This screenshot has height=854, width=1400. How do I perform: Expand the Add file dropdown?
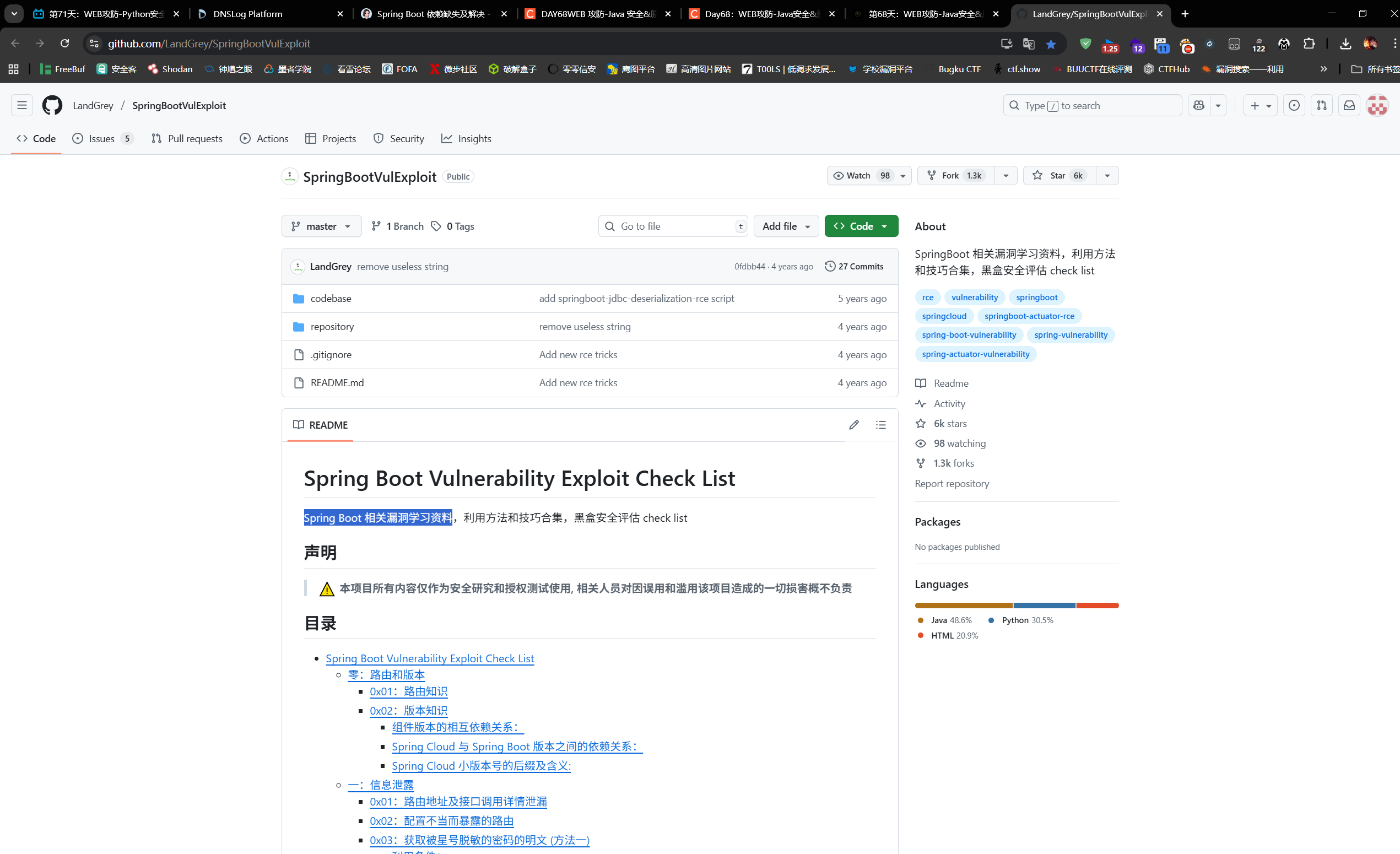click(x=786, y=226)
